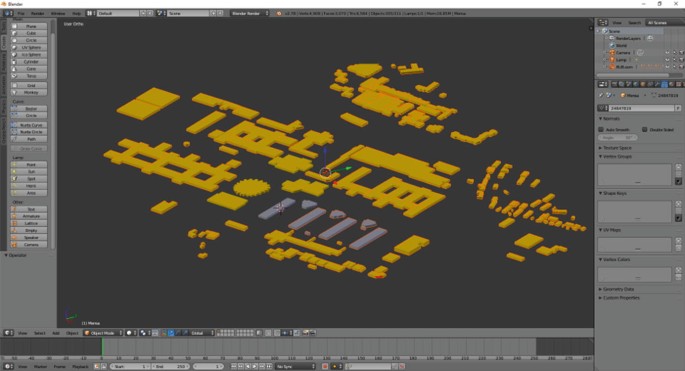The height and width of the screenshot is (371, 685).
Task: Open the Render menu
Action: point(38,14)
